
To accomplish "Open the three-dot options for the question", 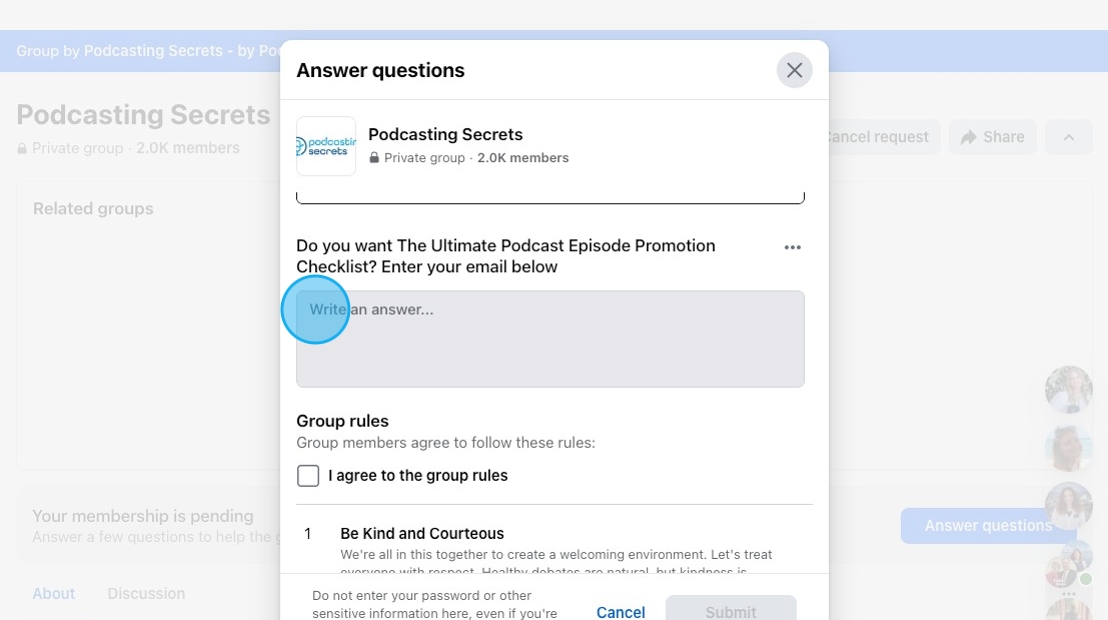I will coord(792,247).
